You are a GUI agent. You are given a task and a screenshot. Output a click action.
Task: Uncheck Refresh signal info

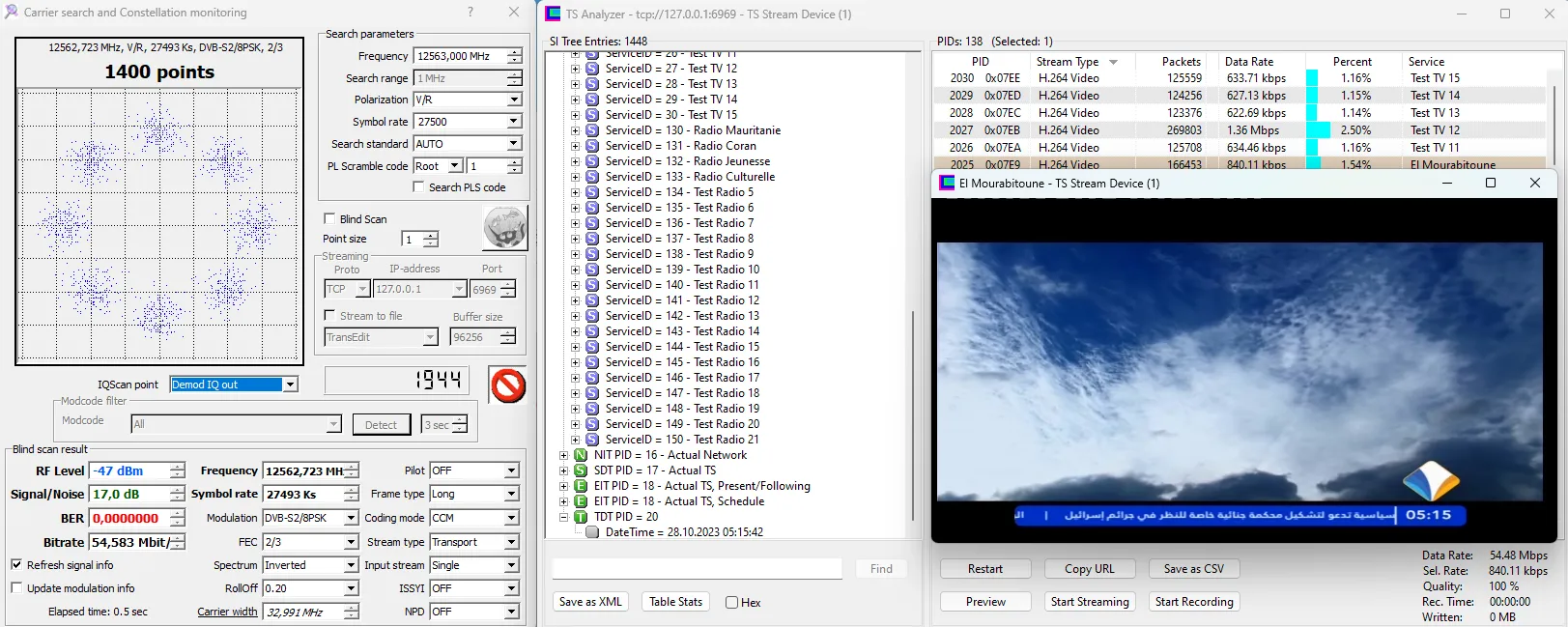click(x=16, y=565)
